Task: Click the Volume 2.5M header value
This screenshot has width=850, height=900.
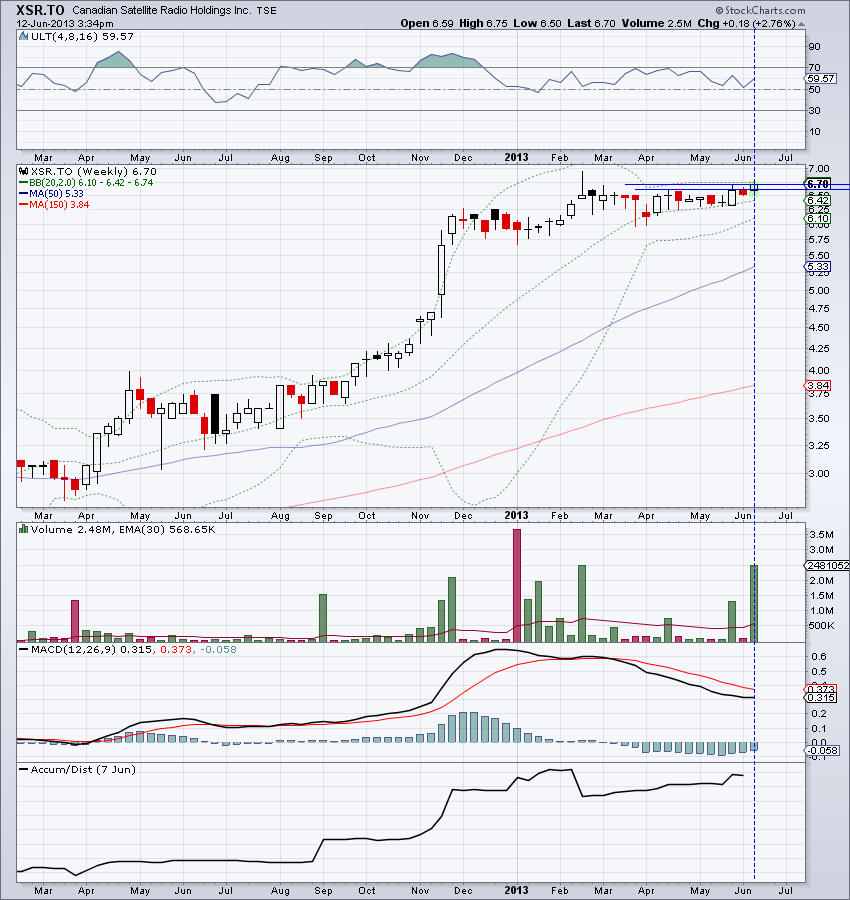Action: pyautogui.click(x=657, y=24)
